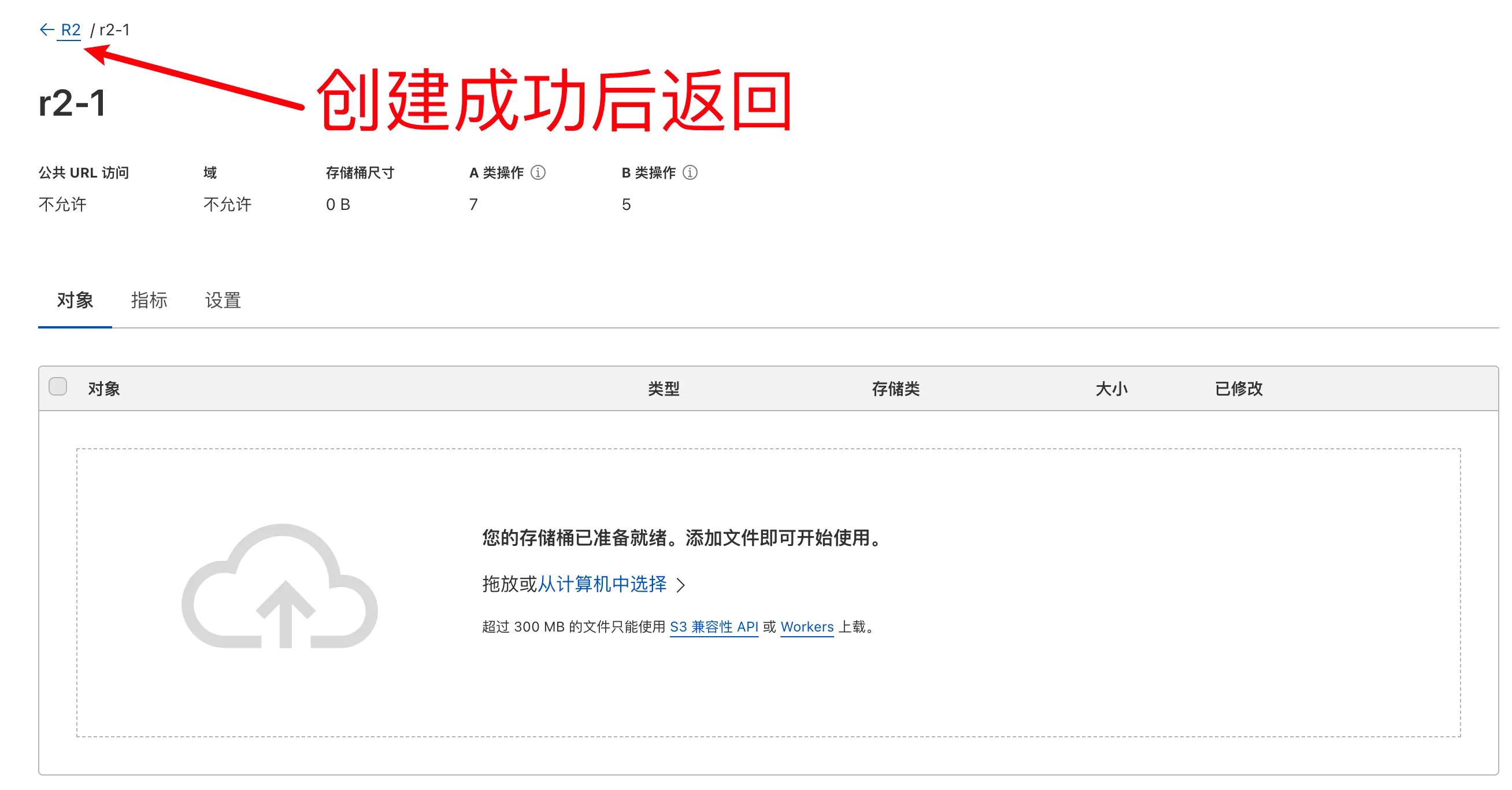Click the A 类操作 value 7
This screenshot has height=790, width=1512.
coord(474,204)
